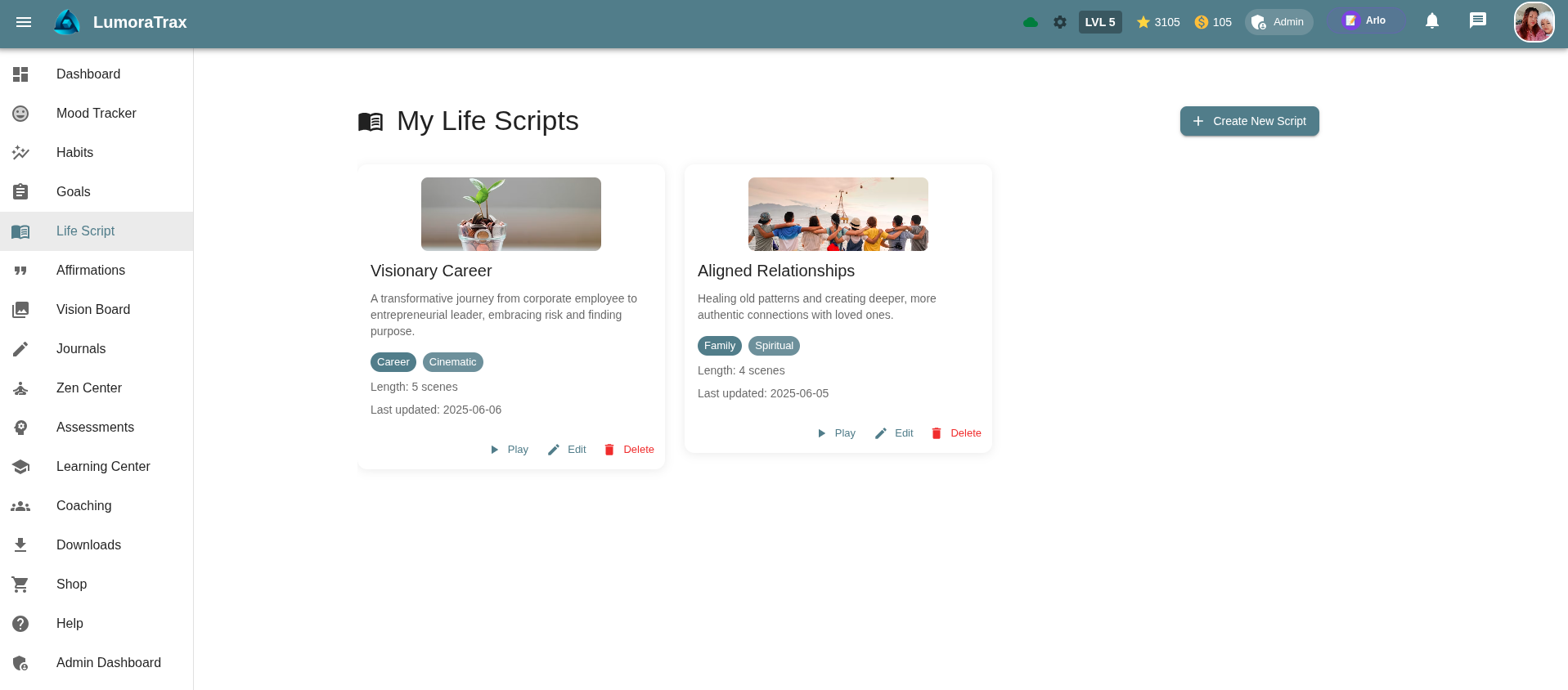
Task: Open the Zen Center section
Action: 88,388
